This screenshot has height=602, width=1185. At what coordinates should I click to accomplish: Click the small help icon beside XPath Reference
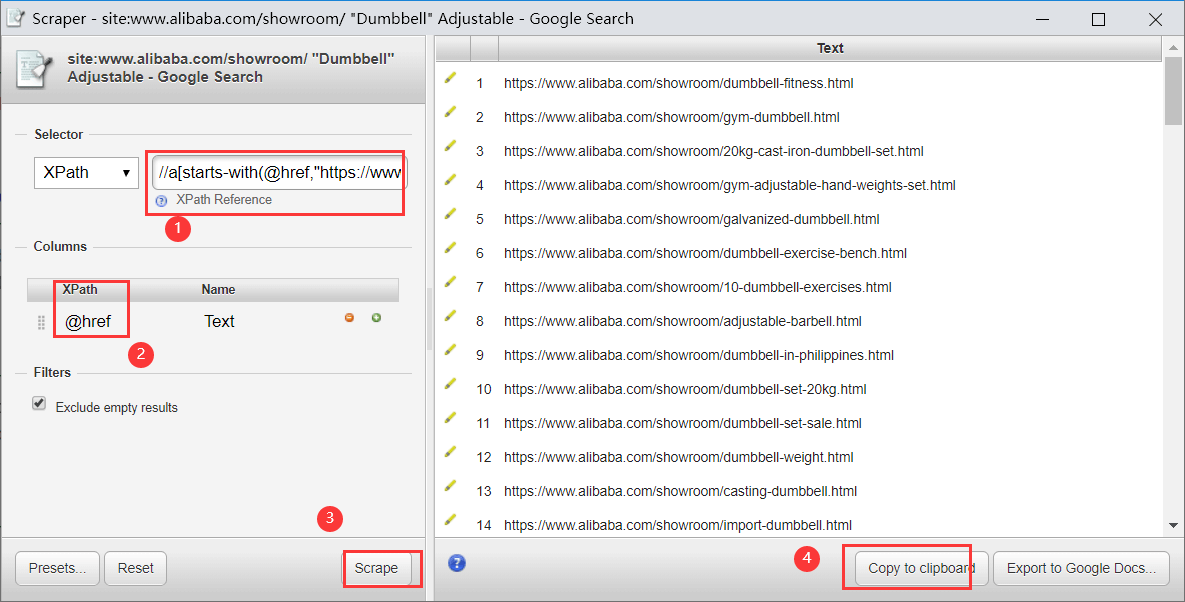(x=161, y=201)
